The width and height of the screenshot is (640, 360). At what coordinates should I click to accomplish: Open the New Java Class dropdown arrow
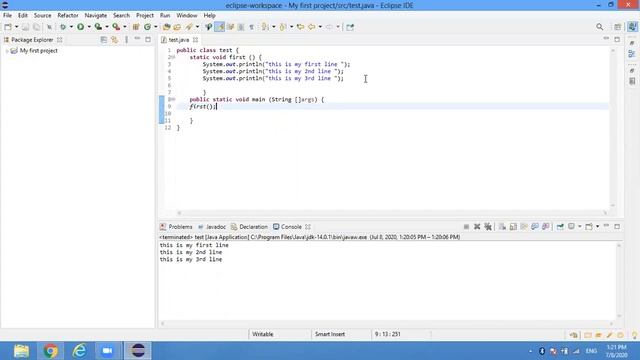(x=156, y=27)
